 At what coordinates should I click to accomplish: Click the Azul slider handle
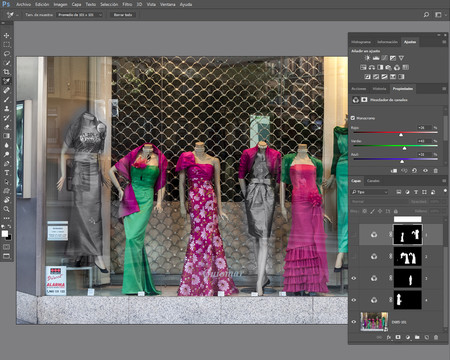[x=402, y=161]
